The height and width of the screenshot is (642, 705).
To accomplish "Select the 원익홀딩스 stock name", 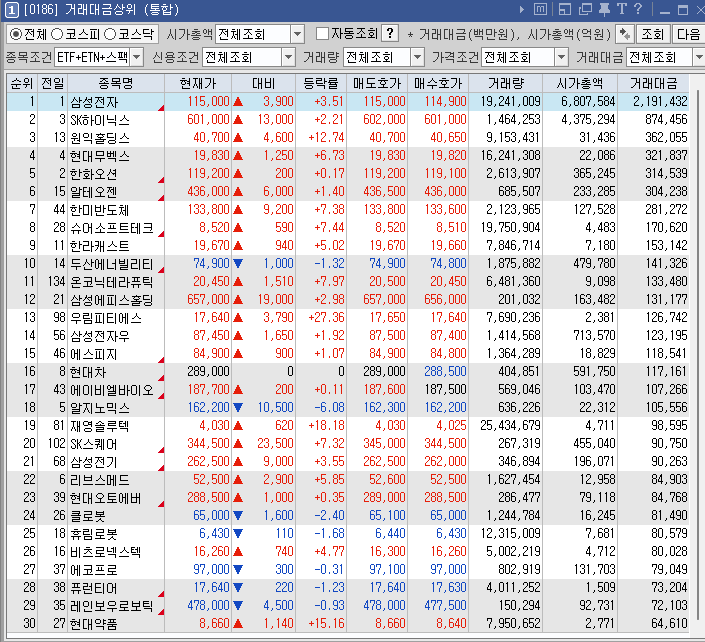I will tap(100, 138).
